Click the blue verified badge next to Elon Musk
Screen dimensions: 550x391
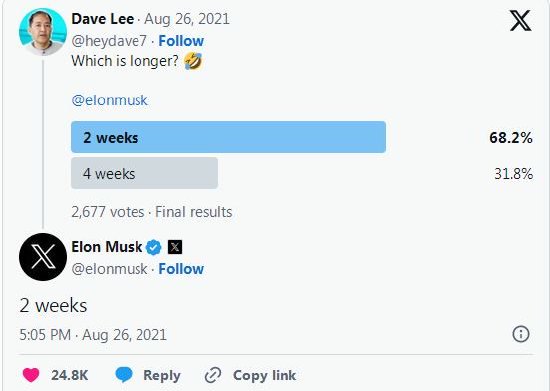[x=153, y=247]
